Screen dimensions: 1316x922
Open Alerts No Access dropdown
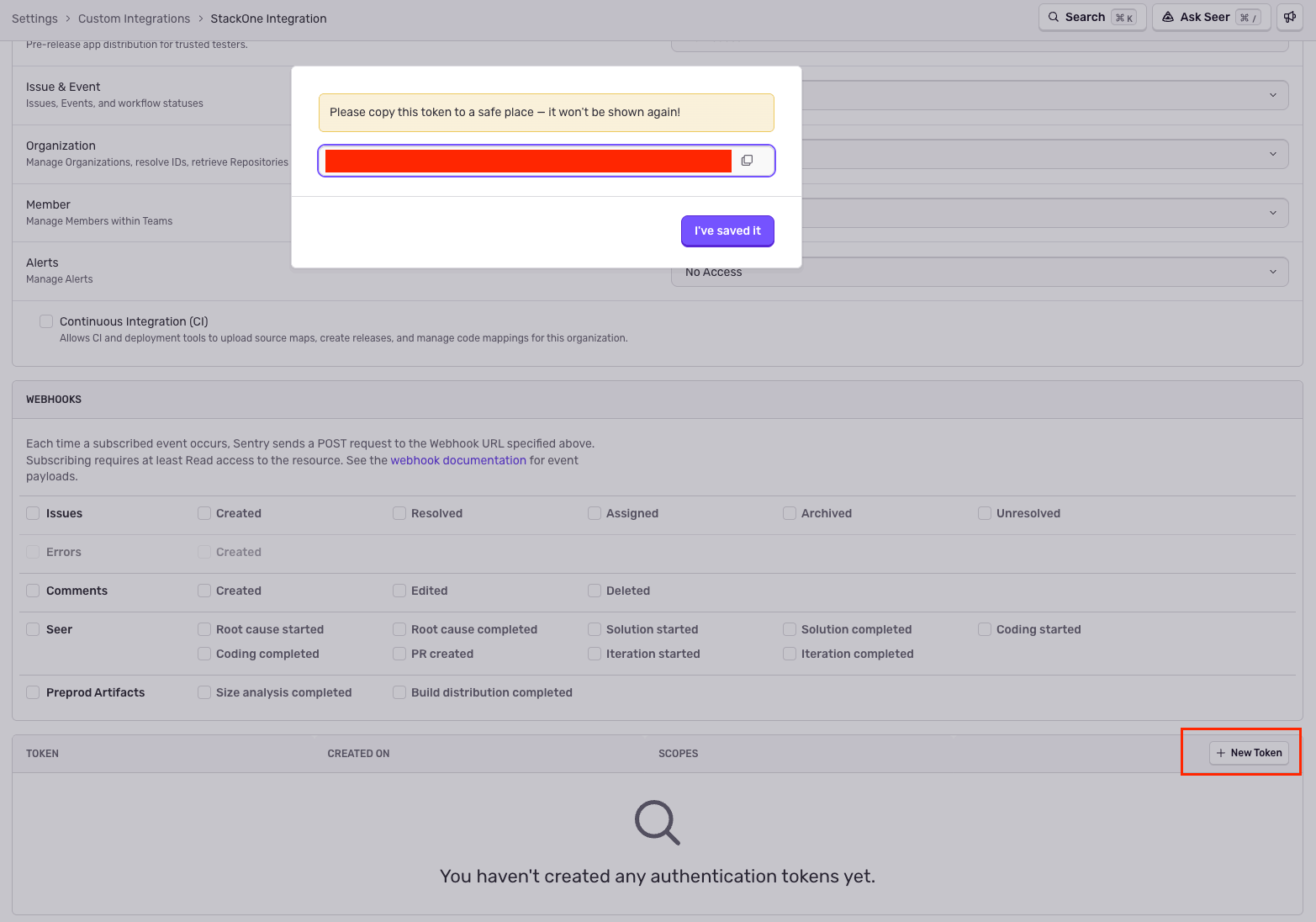980,272
